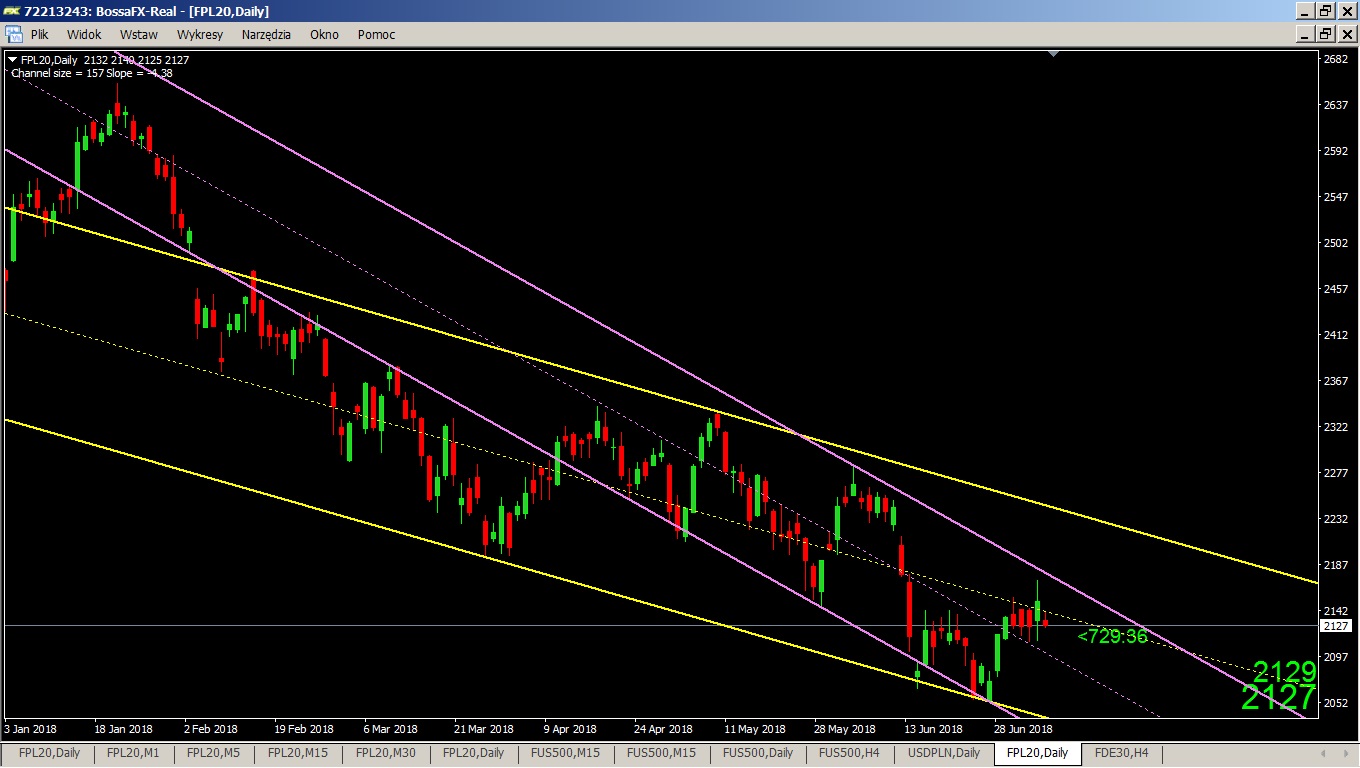Switch to the FUS500,H4 chart tab

pyautogui.click(x=849, y=753)
